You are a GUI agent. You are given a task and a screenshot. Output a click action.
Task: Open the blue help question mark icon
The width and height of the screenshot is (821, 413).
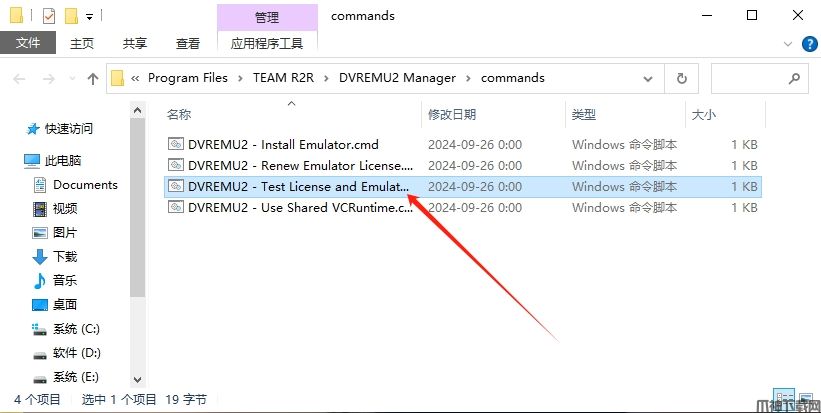809,44
